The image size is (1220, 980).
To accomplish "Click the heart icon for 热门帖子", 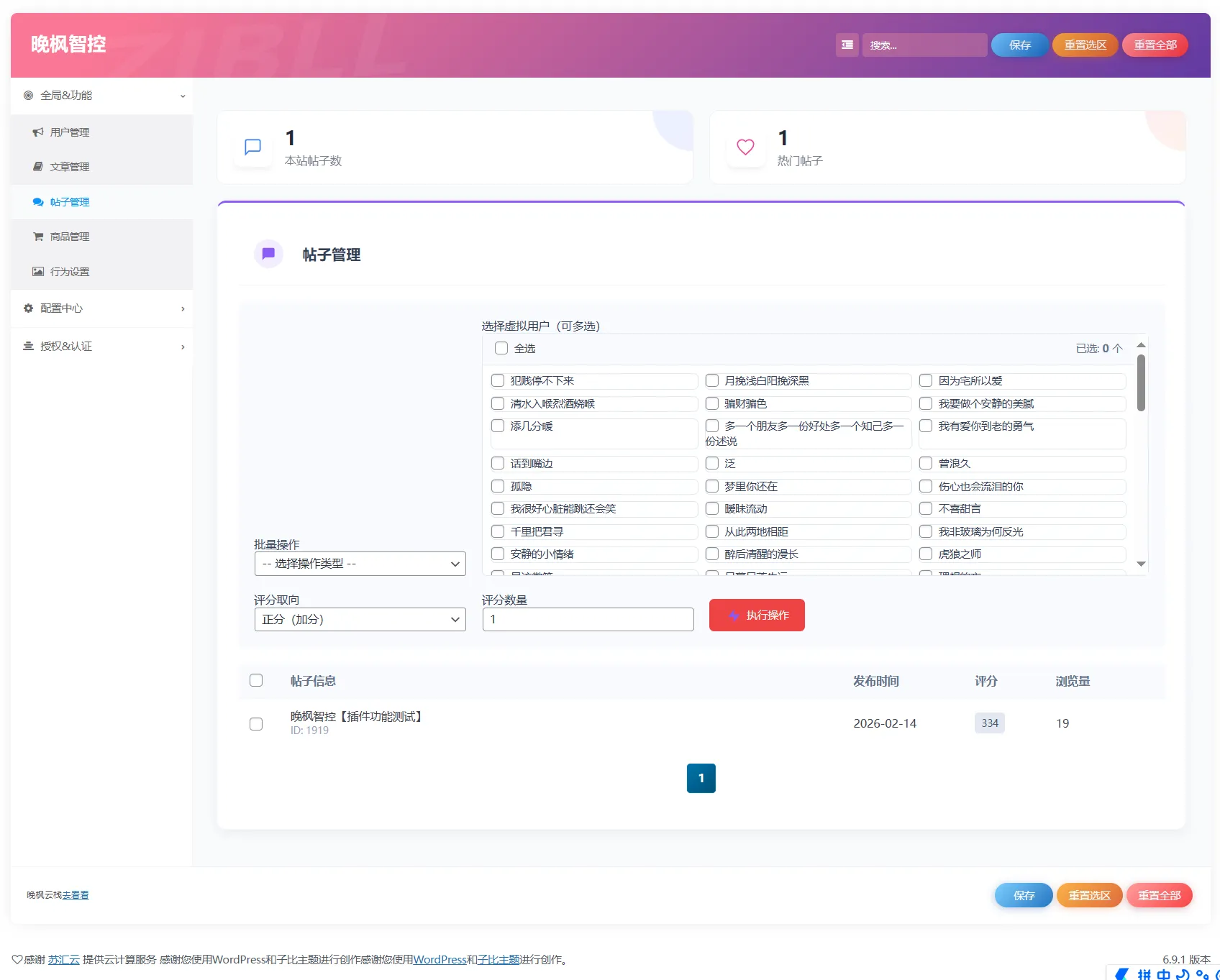I will 745,147.
